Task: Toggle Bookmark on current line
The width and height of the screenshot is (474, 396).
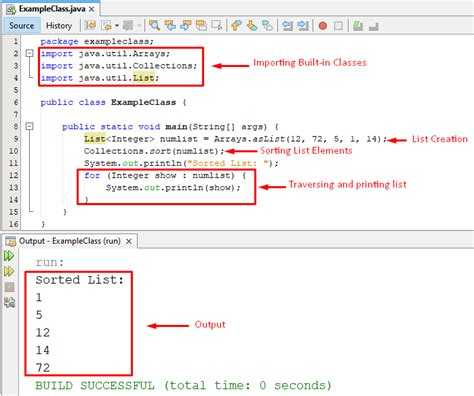Action: click(267, 25)
